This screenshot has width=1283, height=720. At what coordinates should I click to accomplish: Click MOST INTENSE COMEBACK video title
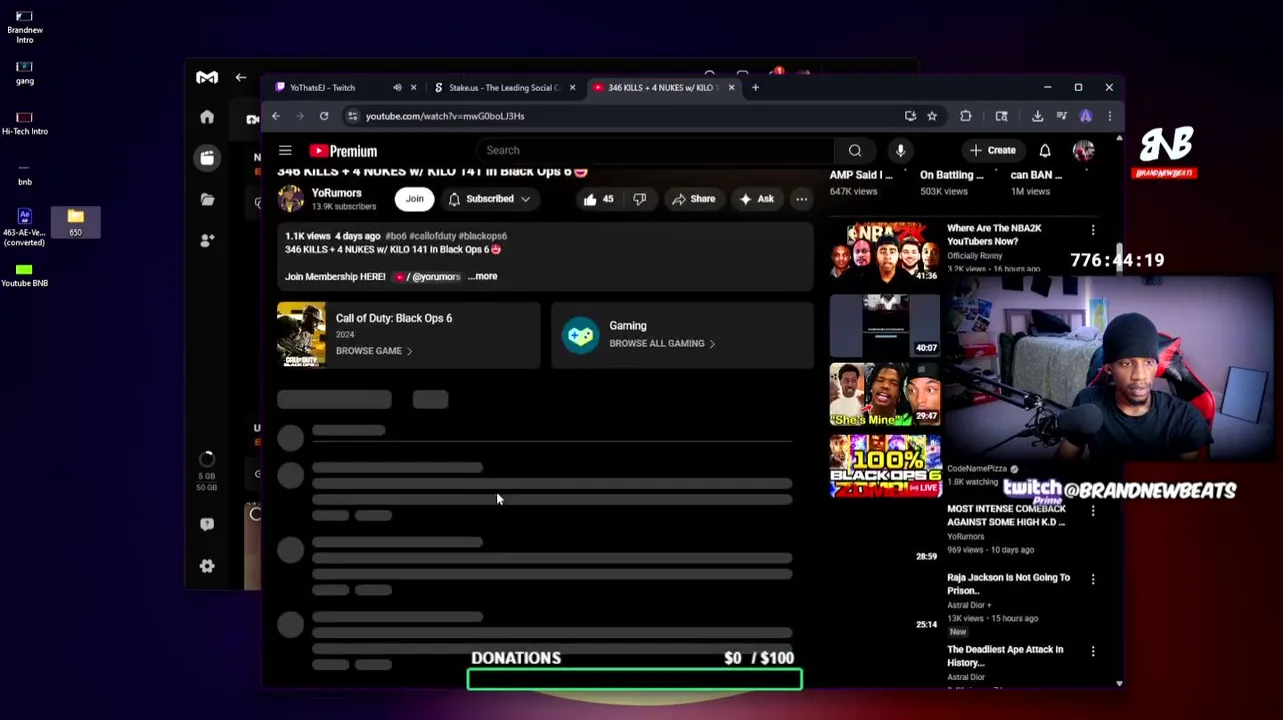[x=1006, y=515]
